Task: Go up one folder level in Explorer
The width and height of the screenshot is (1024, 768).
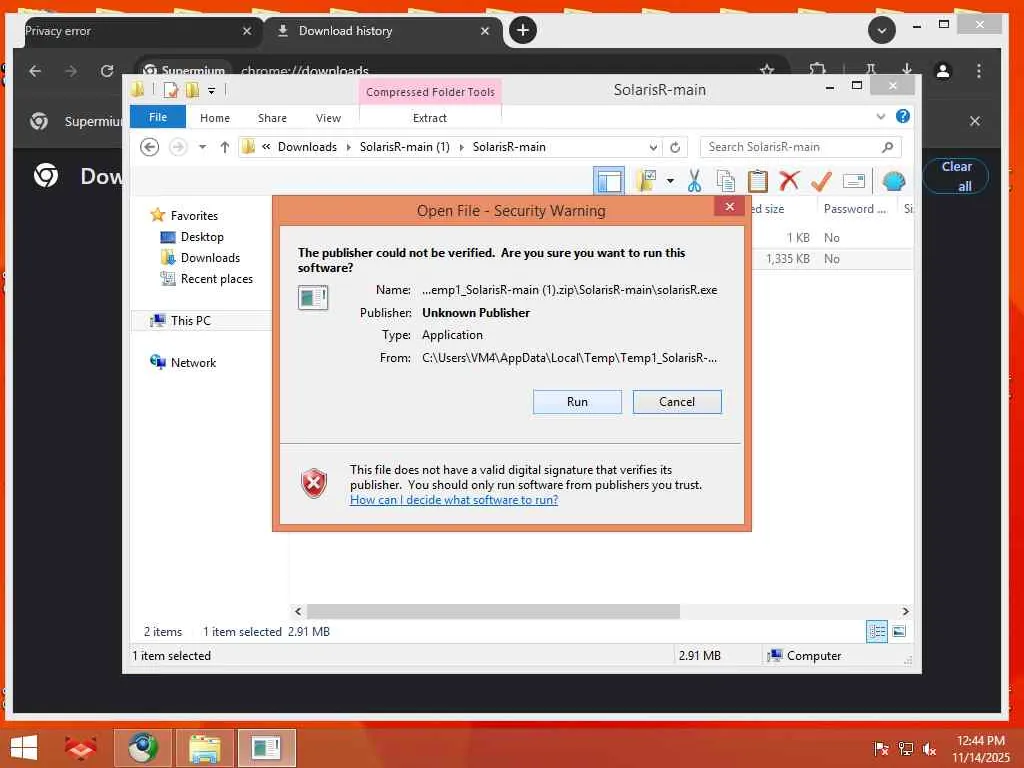Action: [x=225, y=147]
